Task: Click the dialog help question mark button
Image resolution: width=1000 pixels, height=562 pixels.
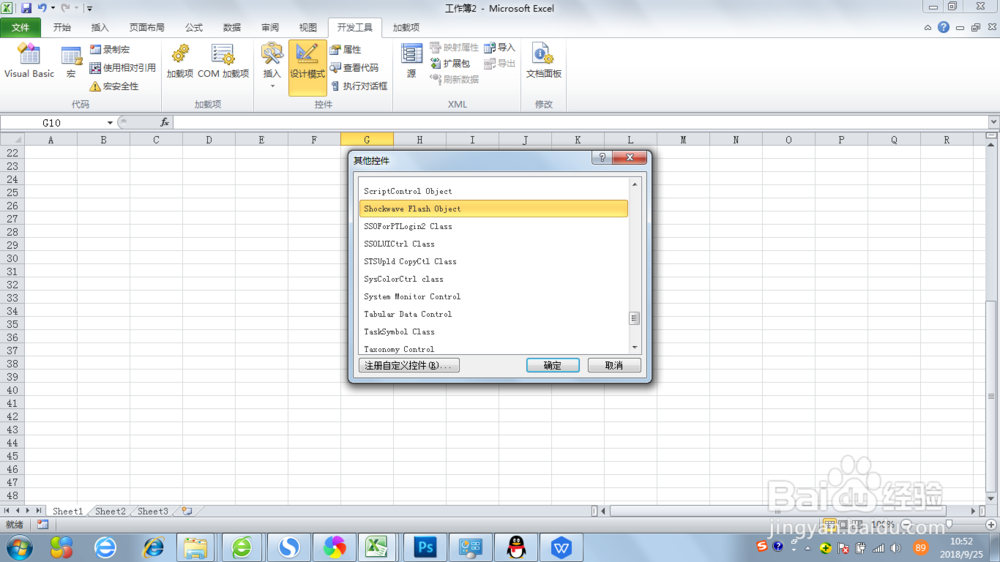Action: [602, 158]
